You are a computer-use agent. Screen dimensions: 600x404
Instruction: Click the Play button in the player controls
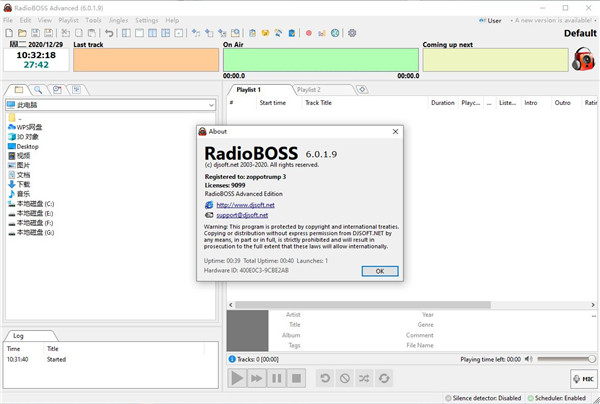coord(237,378)
